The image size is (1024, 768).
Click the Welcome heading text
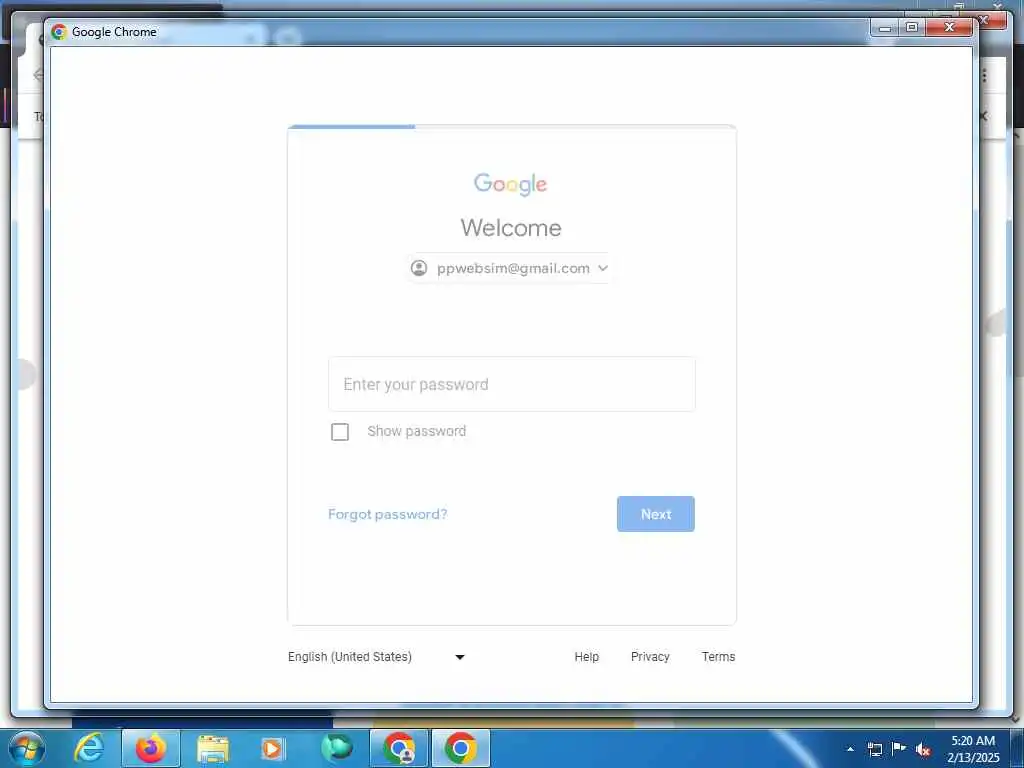pos(511,228)
